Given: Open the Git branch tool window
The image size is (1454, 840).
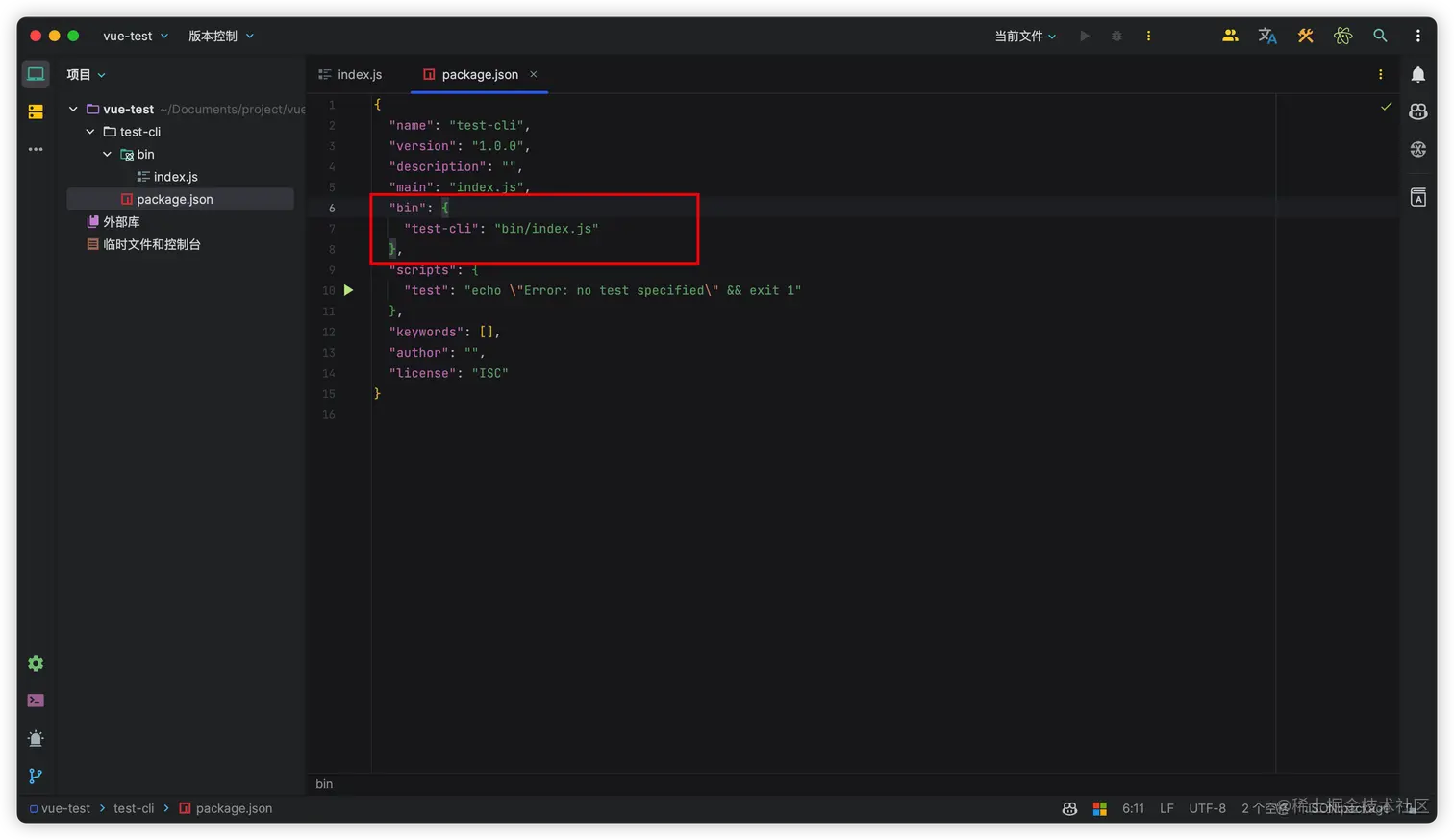Looking at the screenshot, I should click(x=36, y=776).
